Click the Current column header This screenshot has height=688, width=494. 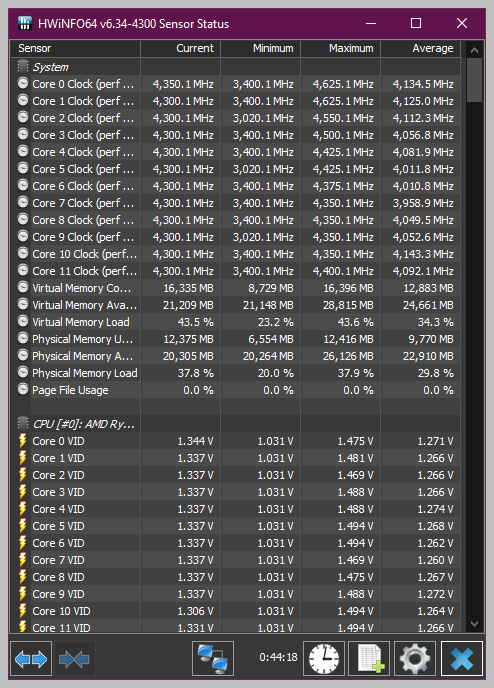(181, 49)
